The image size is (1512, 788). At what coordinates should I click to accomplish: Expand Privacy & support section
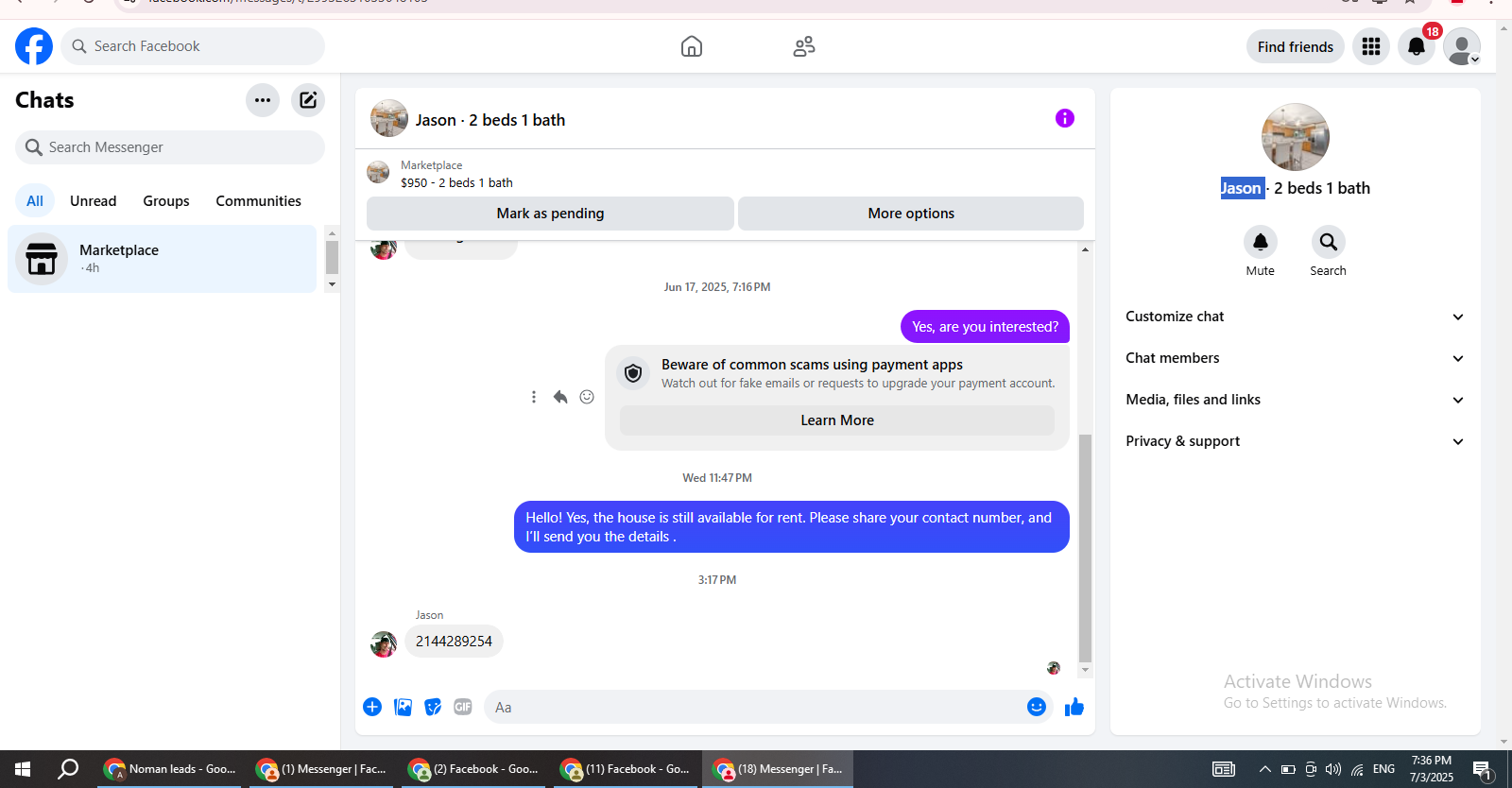point(1295,441)
